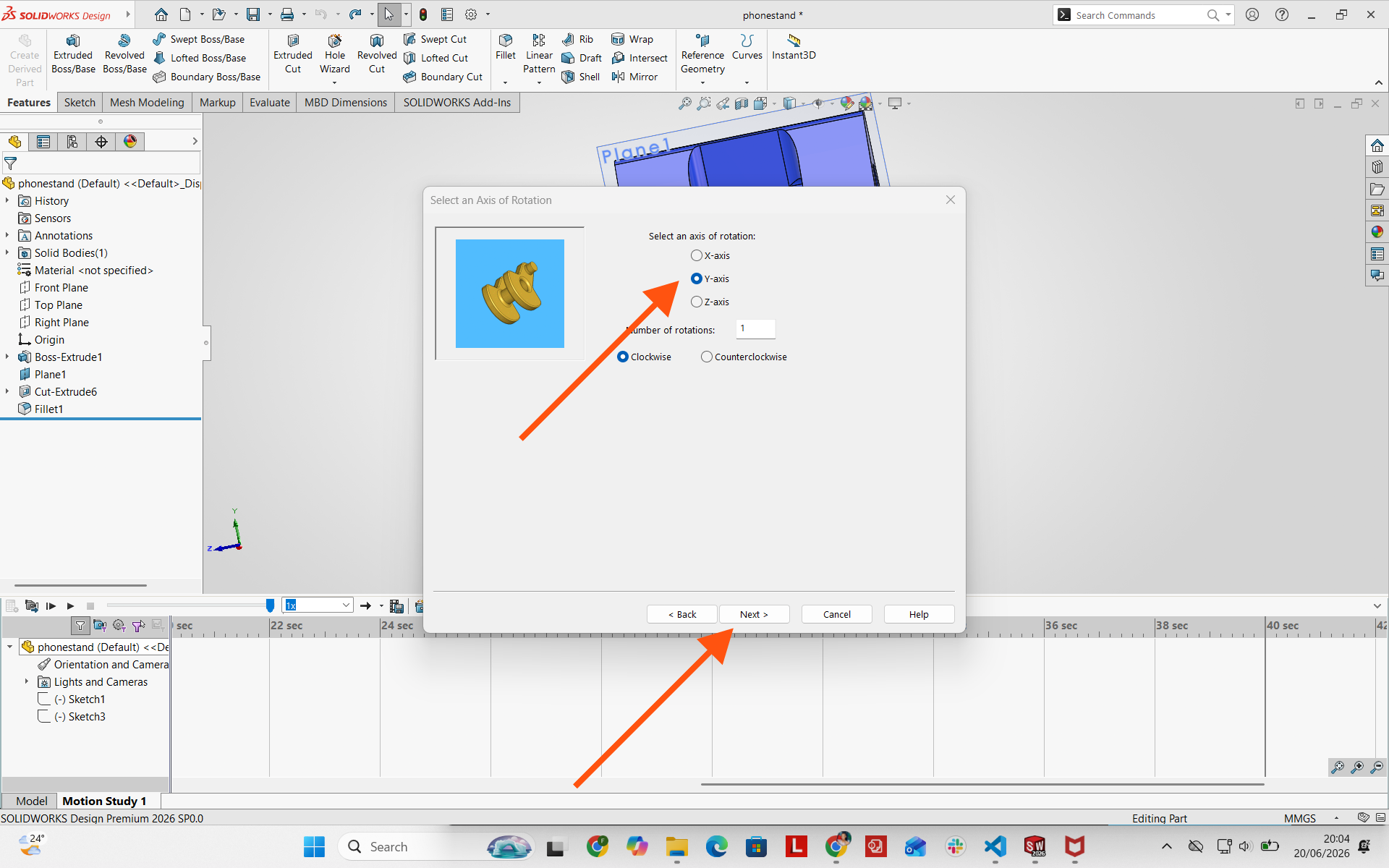The image size is (1389, 868).
Task: Expand the Solid Bodies(1) node
Action: pyautogui.click(x=7, y=252)
